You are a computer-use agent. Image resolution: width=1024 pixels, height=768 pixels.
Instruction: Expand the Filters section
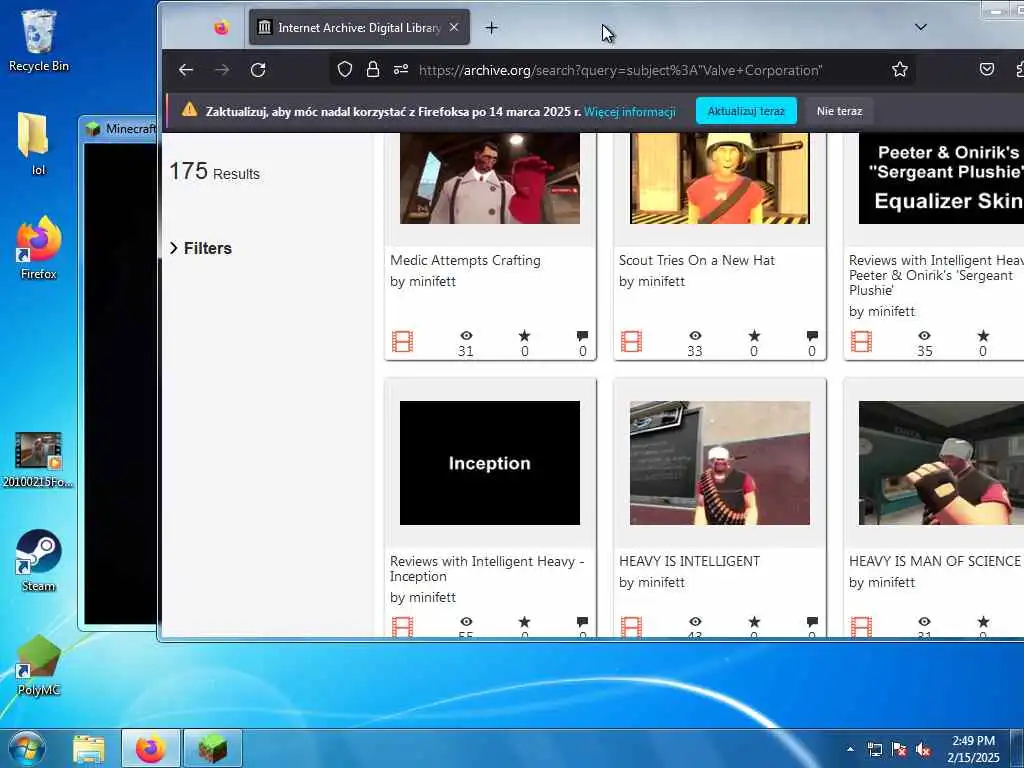201,248
